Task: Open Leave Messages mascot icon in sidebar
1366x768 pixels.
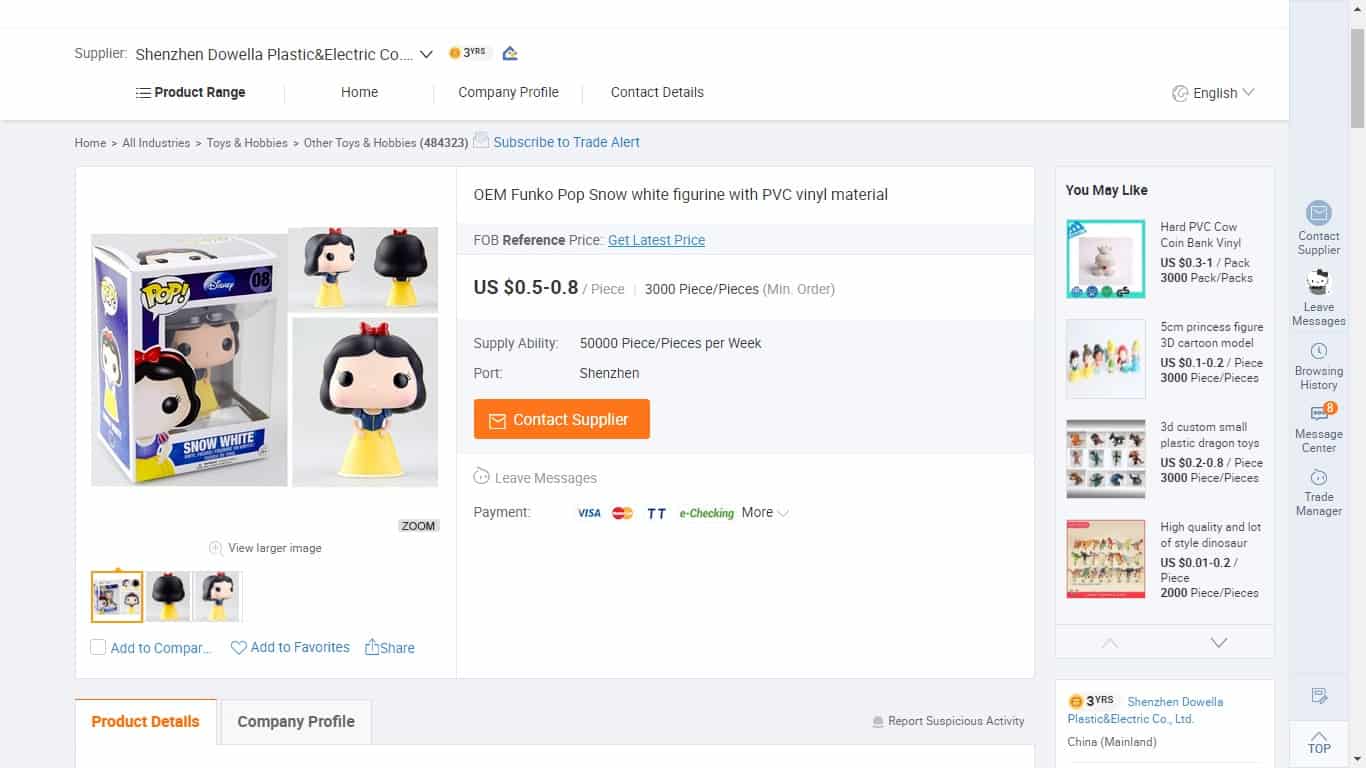Action: pos(1318,282)
